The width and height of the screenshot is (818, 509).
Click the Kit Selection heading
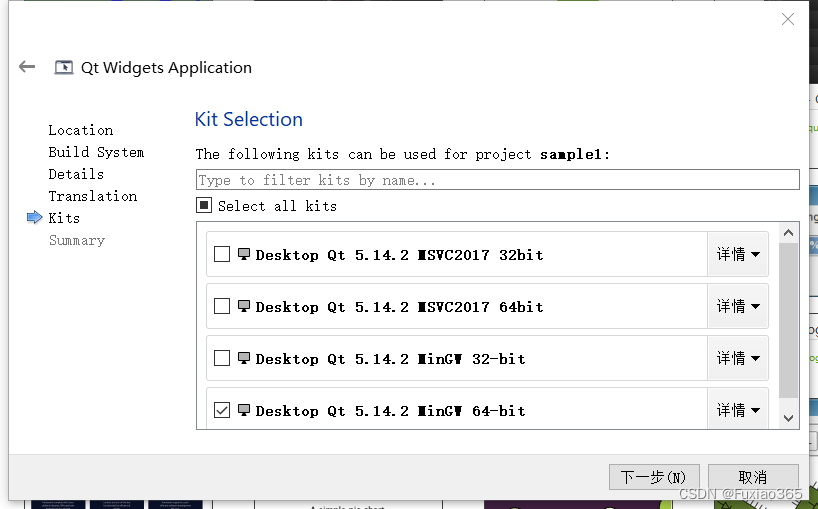(249, 119)
